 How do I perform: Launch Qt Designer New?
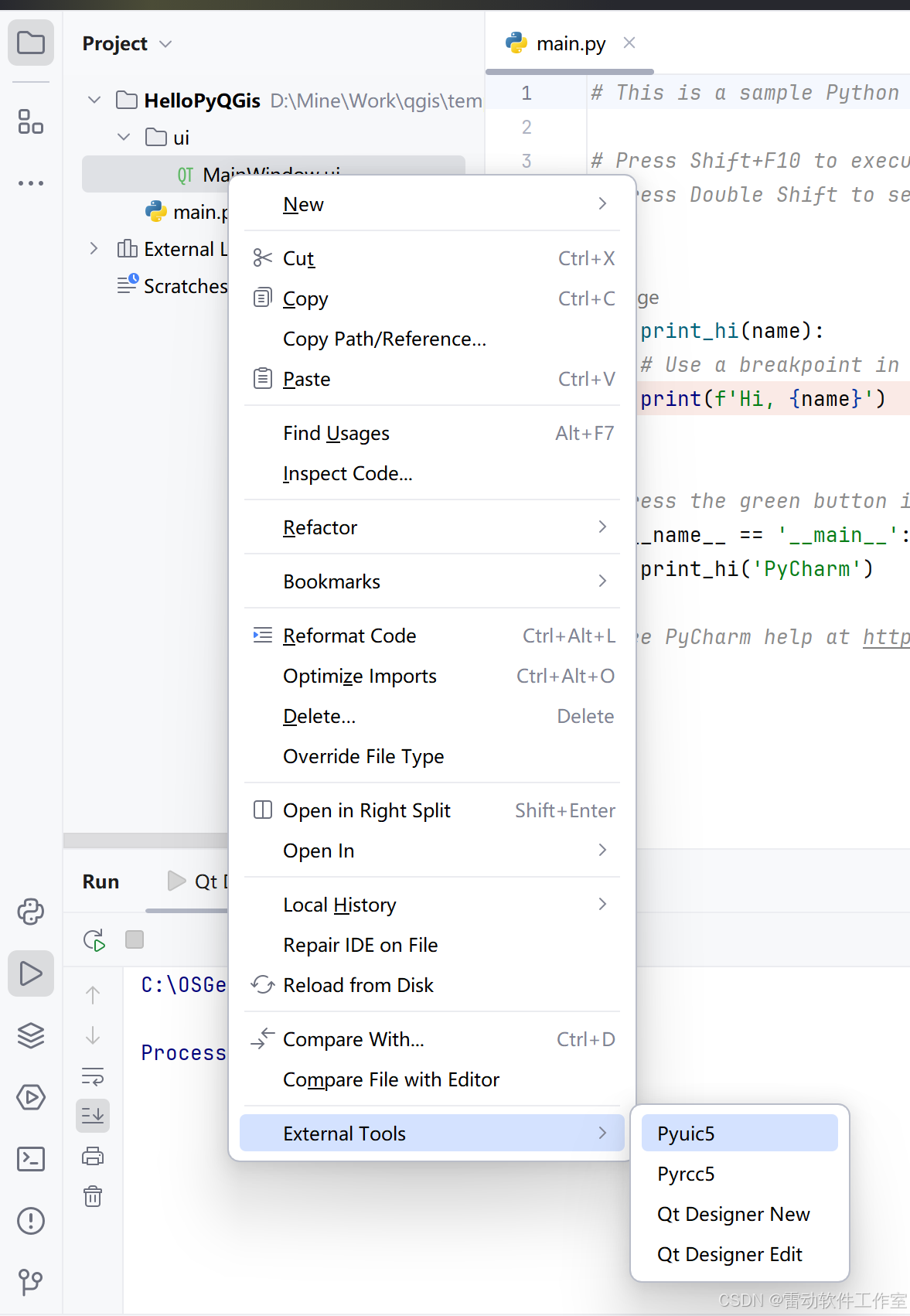740,1214
